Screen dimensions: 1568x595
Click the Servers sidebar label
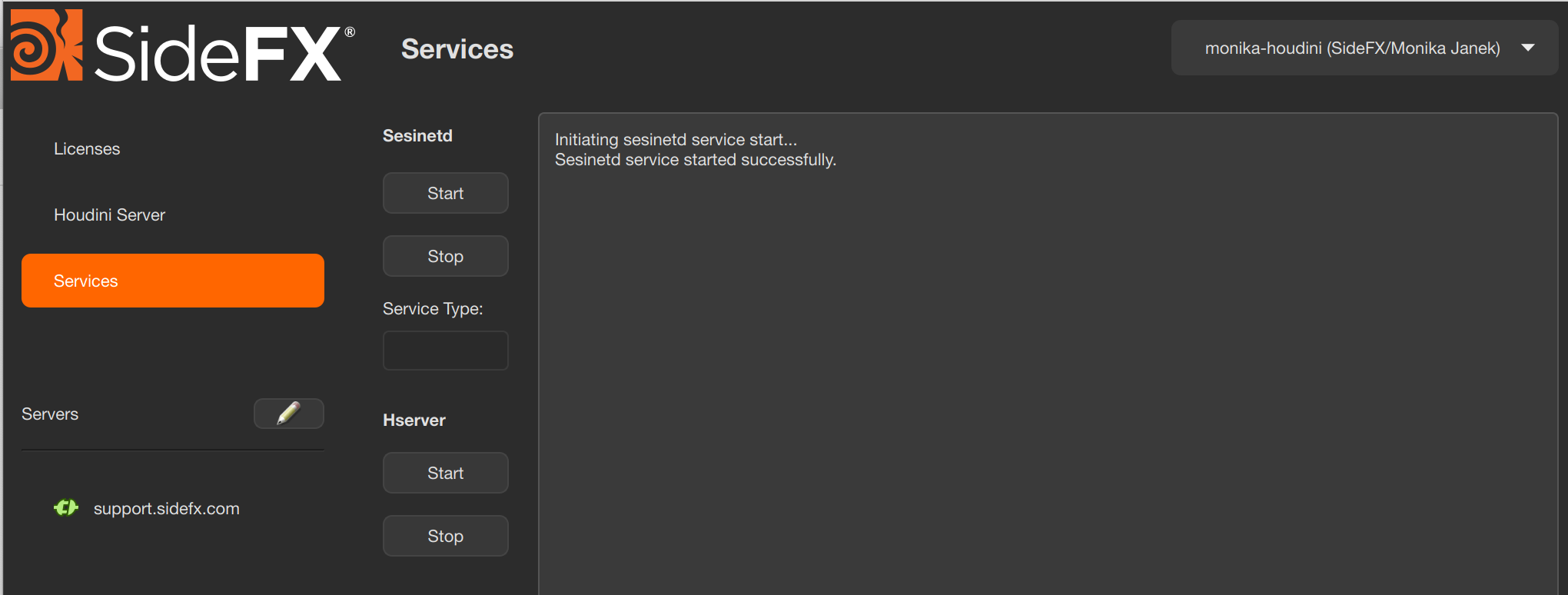point(50,414)
